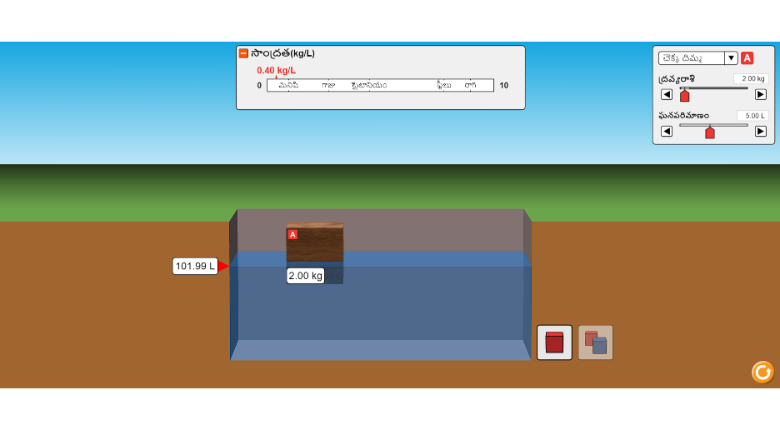The image size is (780, 430).
Task: Click the 5.00 L volume value field
Action: [x=752, y=116]
